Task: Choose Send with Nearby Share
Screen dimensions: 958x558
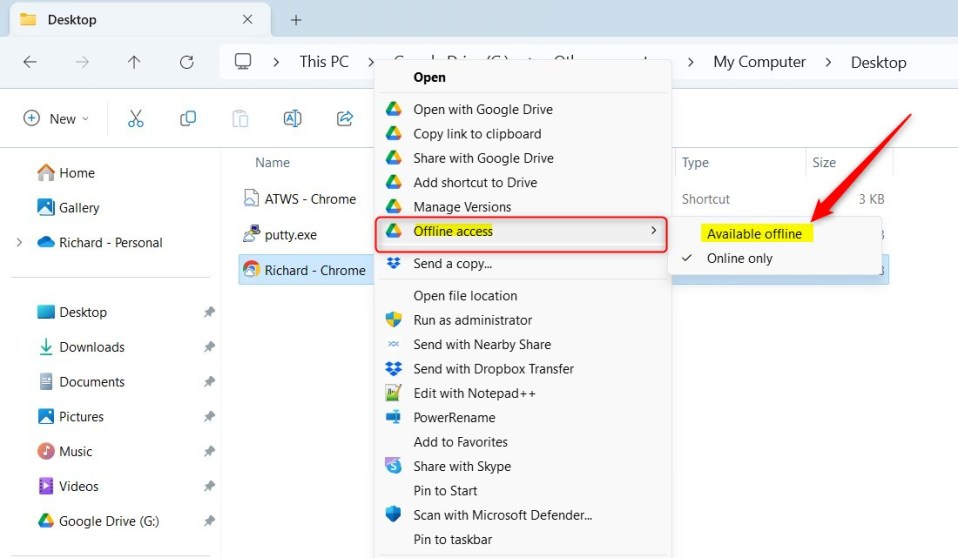Action: coord(522,345)
